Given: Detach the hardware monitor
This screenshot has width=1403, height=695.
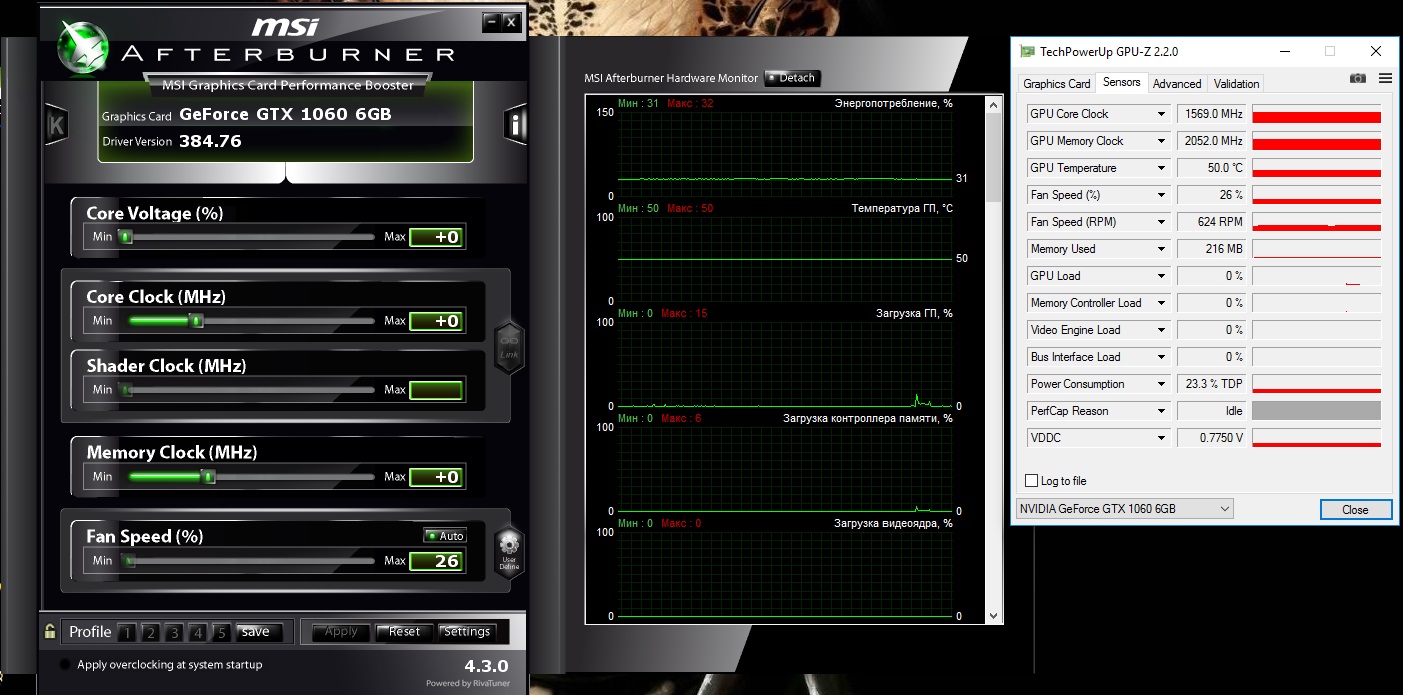Looking at the screenshot, I should click(791, 78).
